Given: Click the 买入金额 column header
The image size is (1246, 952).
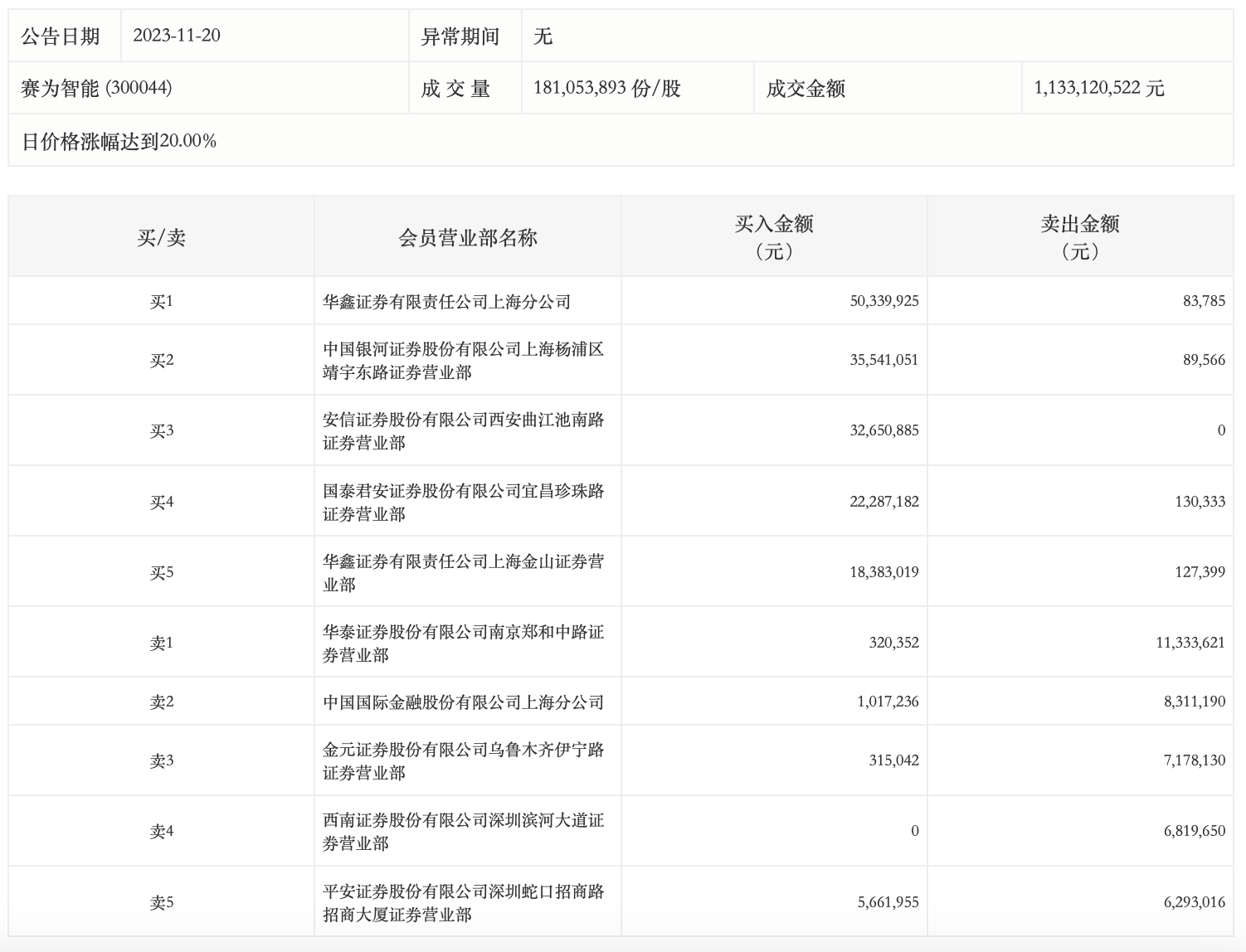Looking at the screenshot, I should (x=773, y=235).
